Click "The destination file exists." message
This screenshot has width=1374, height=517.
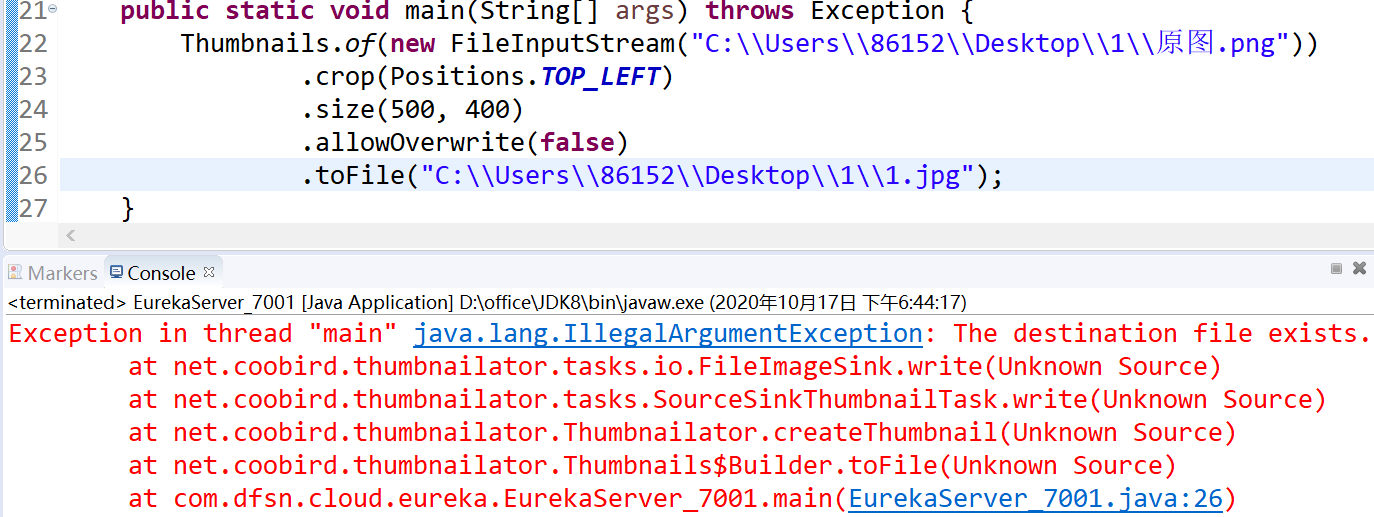tap(1162, 333)
